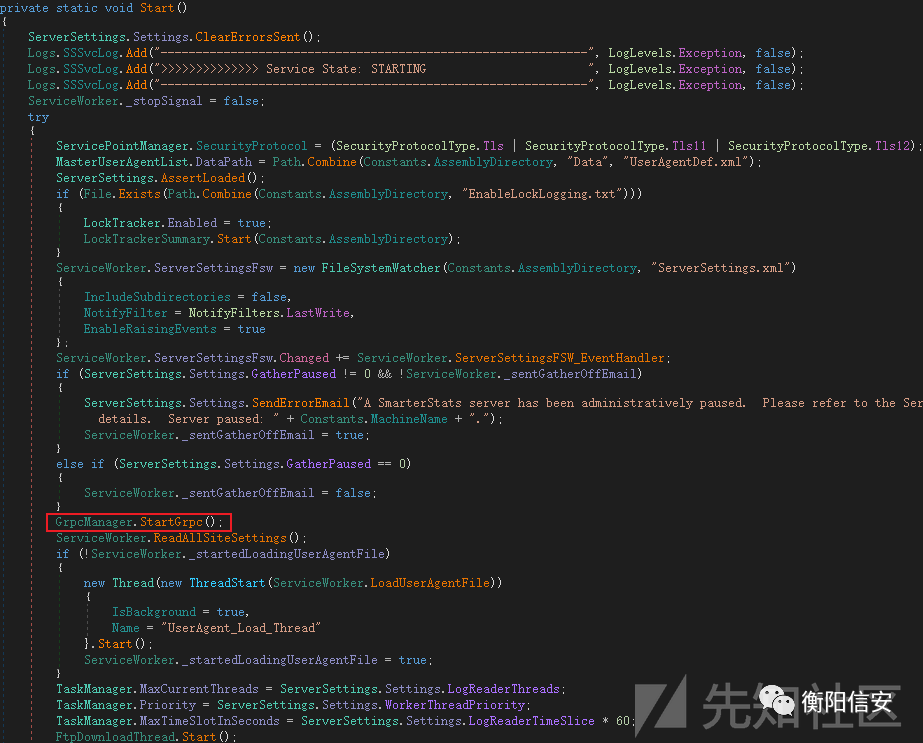
Task: Click Constants.MachineName reference
Action: pos(373,419)
